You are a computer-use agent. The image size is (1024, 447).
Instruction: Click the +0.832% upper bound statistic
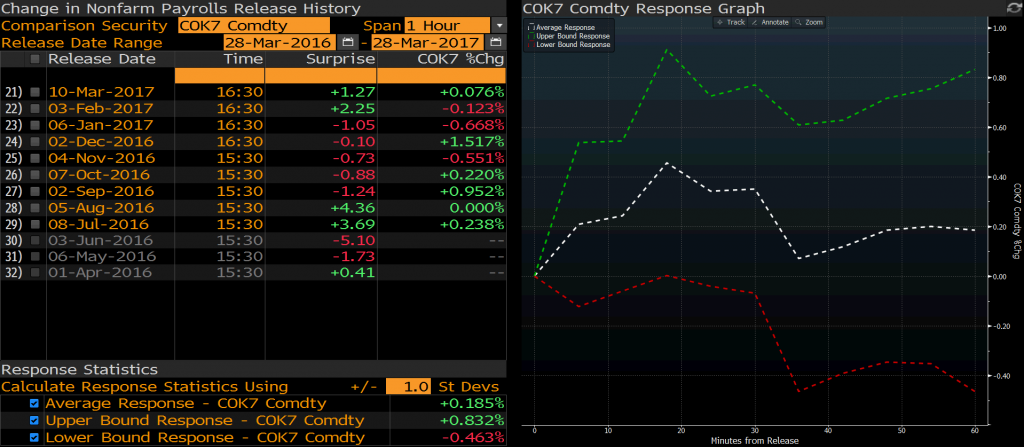point(473,421)
